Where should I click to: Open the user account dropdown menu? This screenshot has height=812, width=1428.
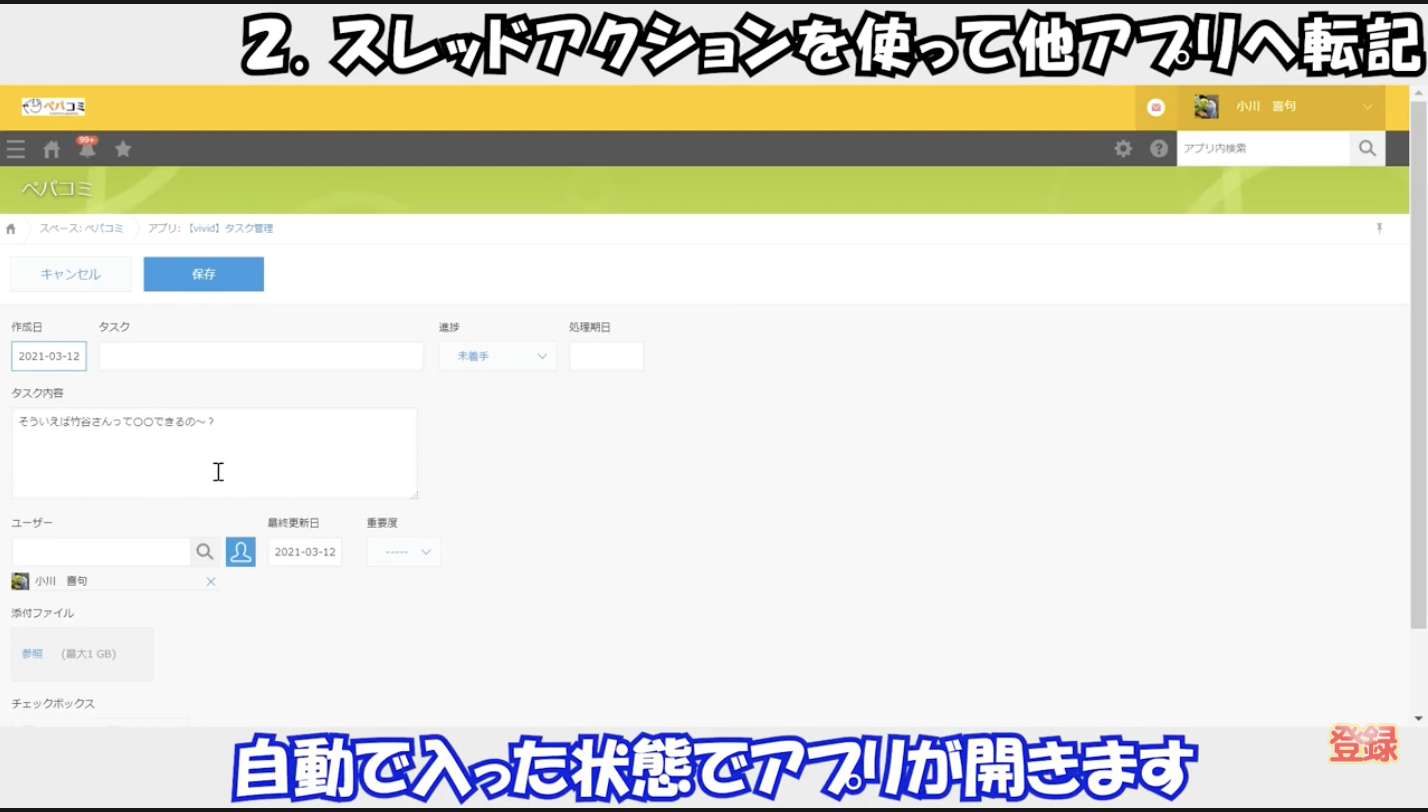(x=1366, y=107)
